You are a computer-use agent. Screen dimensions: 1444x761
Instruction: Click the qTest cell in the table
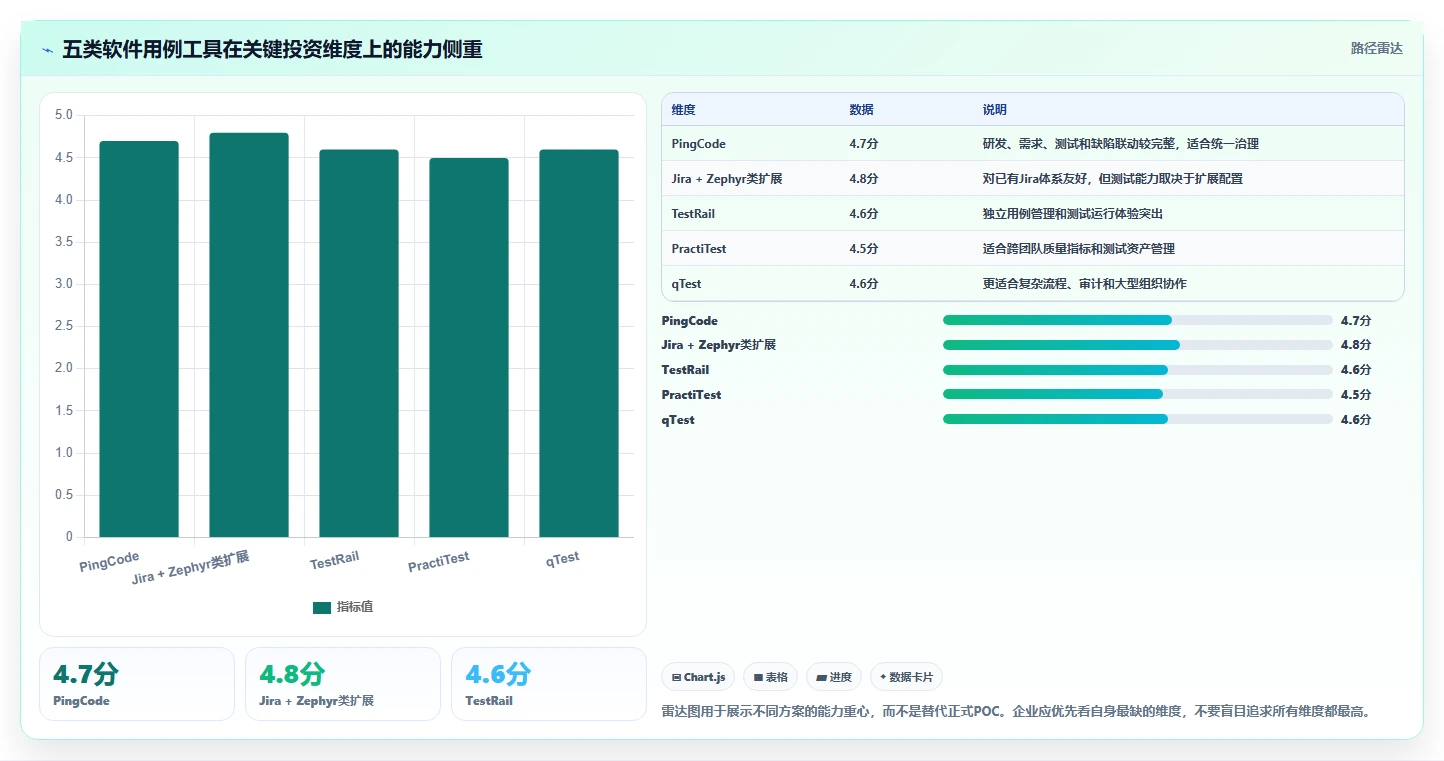click(x=687, y=284)
